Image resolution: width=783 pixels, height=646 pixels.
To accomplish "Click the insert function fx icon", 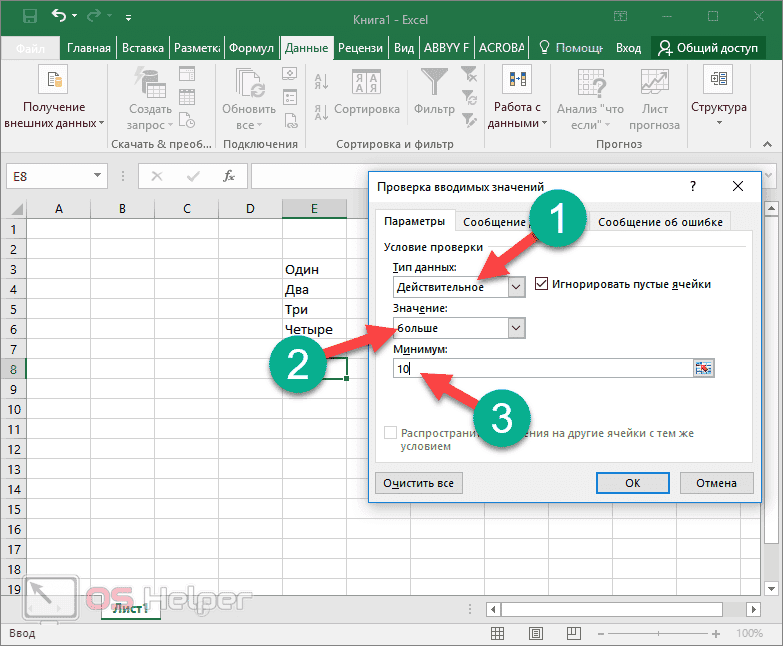I will (229, 176).
